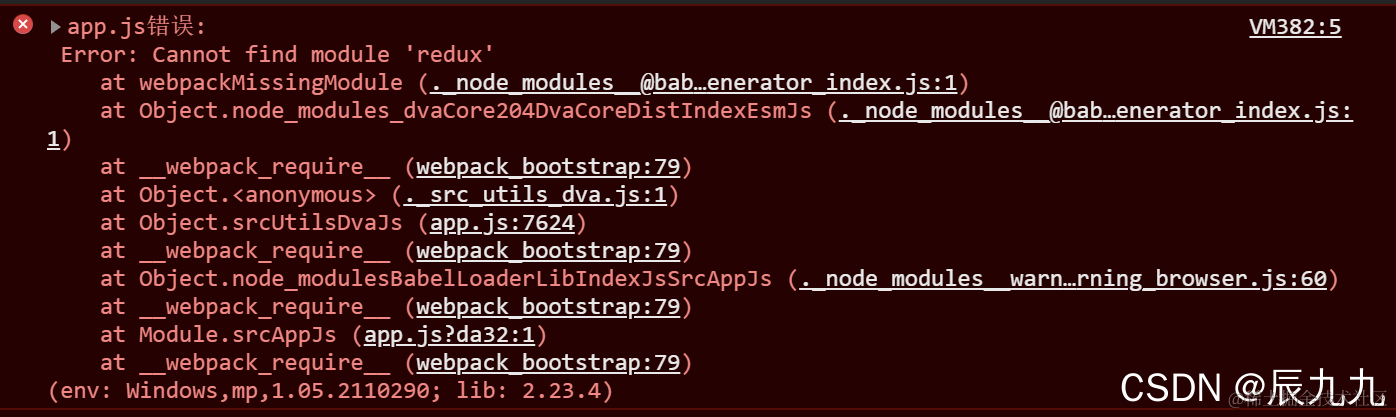Viewport: 1396px width, 417px height.
Task: Select "at Object.<anonymous>" stack text
Action: [238, 195]
